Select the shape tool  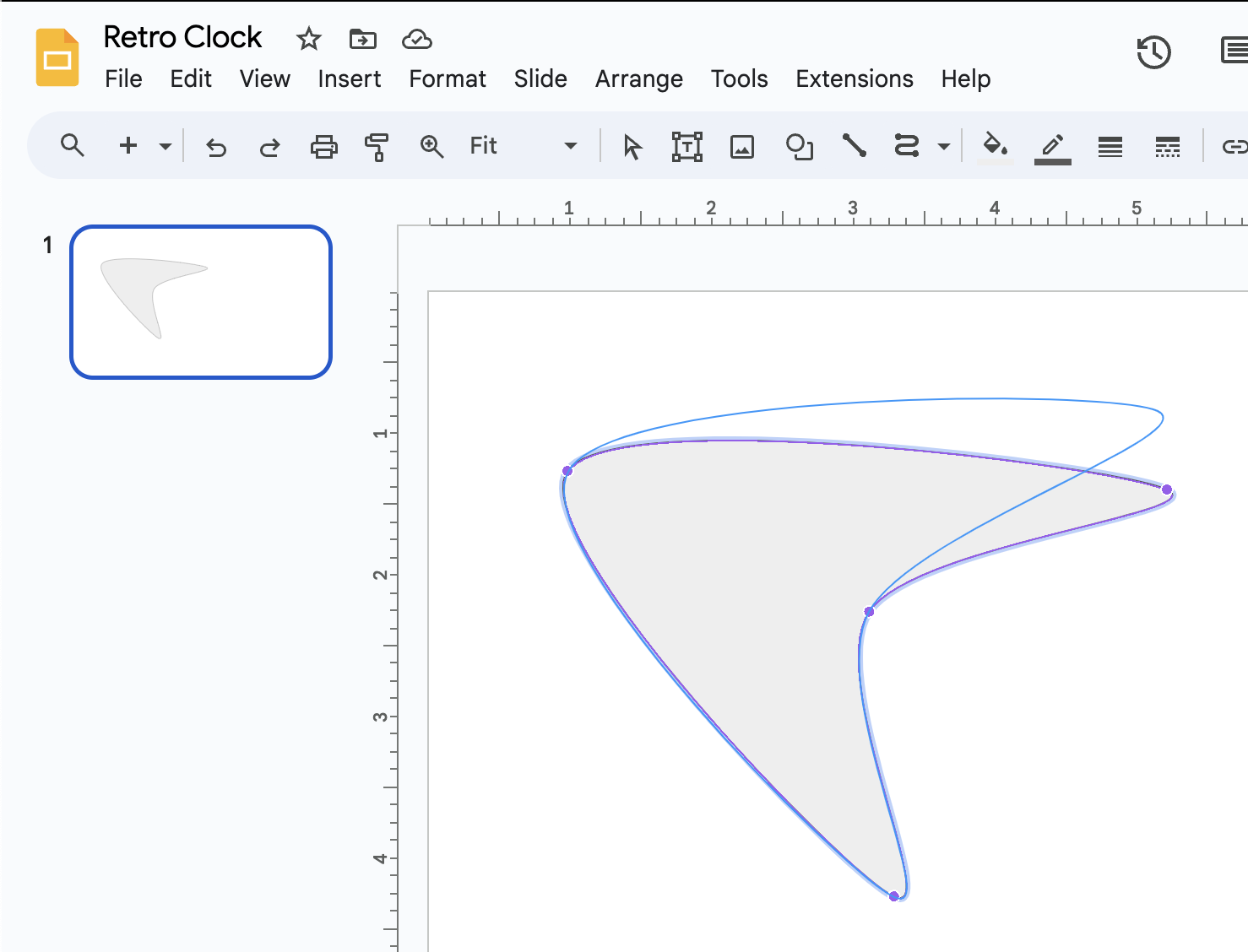point(799,145)
